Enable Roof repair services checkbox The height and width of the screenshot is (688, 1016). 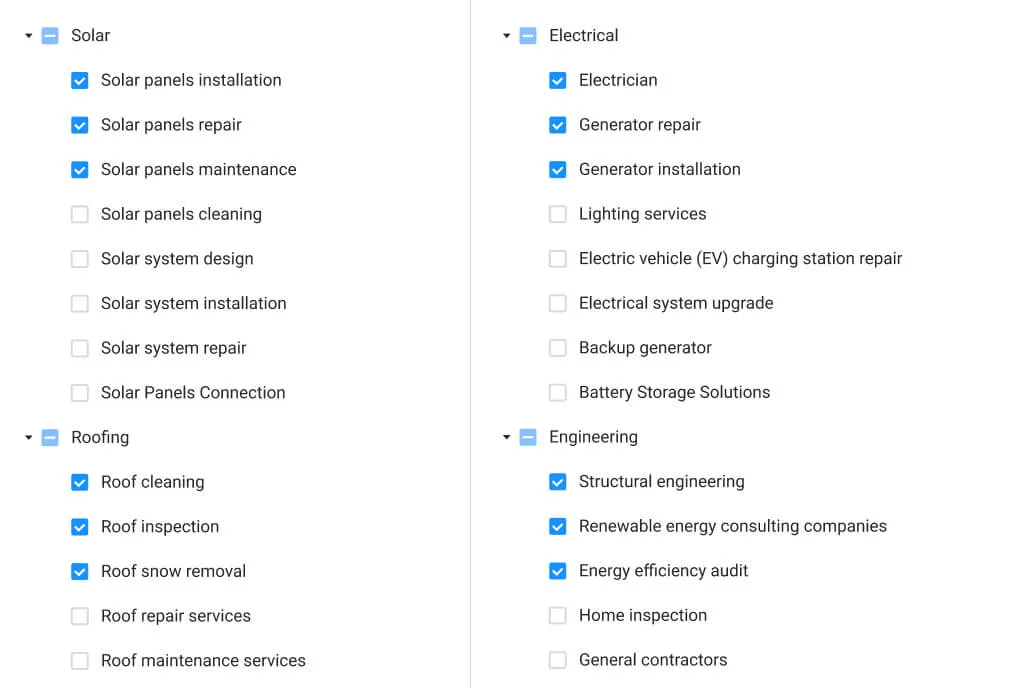pos(80,616)
